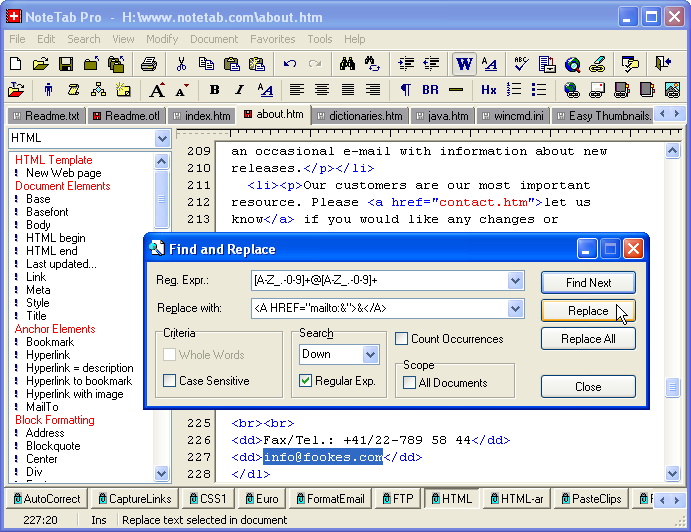Insert a BR line break tag

pyautogui.click(x=430, y=90)
